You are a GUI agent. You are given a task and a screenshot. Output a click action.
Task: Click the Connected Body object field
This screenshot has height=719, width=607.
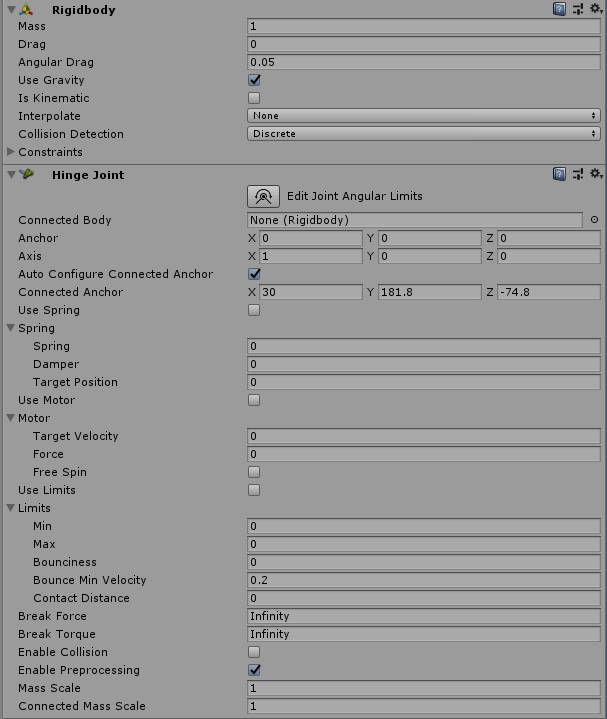pos(415,220)
